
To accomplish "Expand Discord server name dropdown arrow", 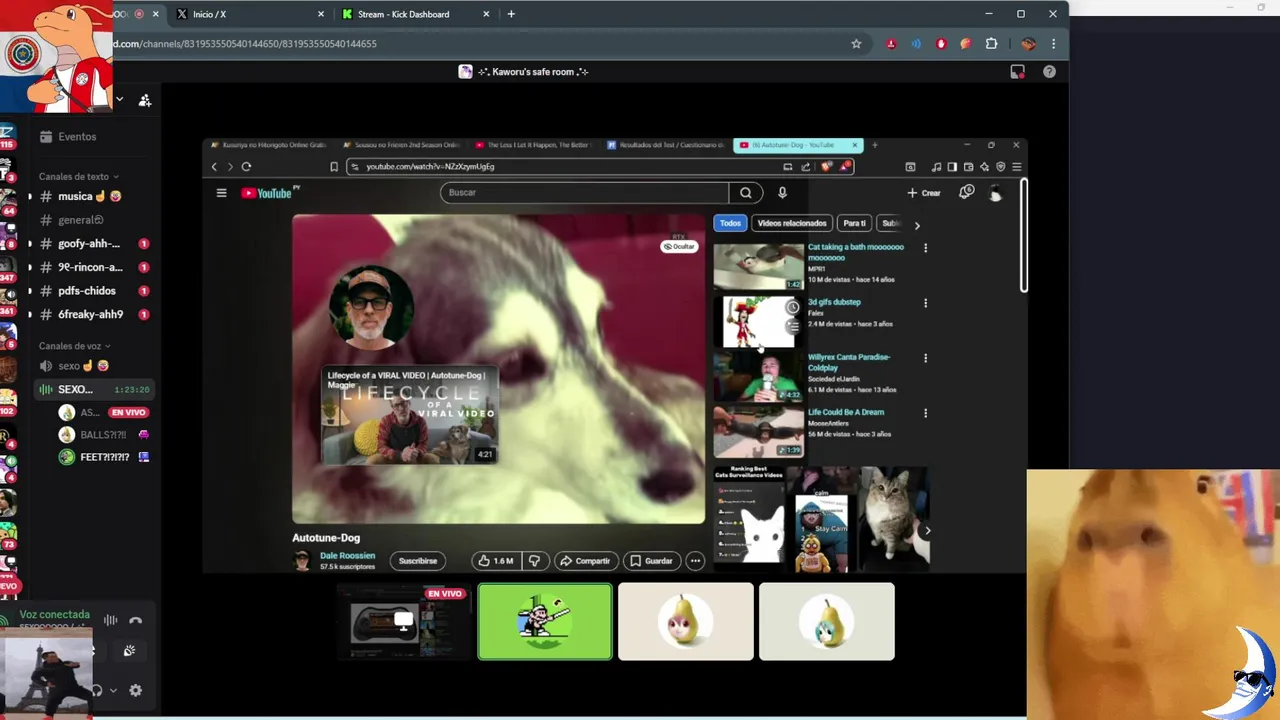I will 119,100.
